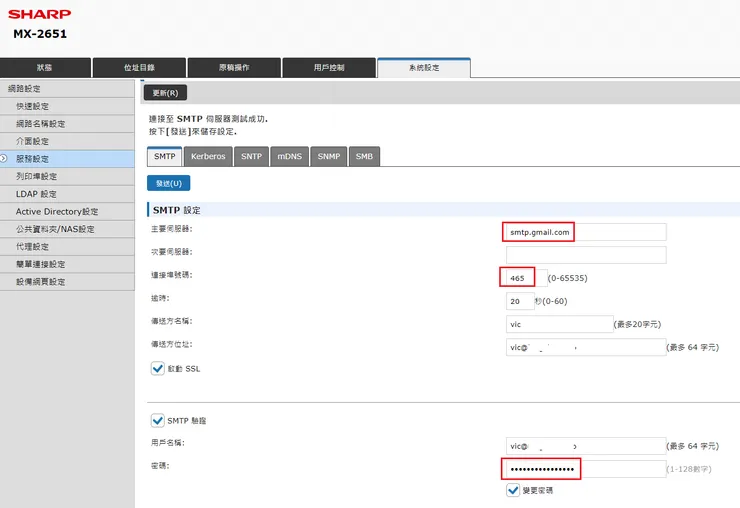Screen dimensions: 740x508
Task: Focus the empty secondary server field
Action: [586, 255]
